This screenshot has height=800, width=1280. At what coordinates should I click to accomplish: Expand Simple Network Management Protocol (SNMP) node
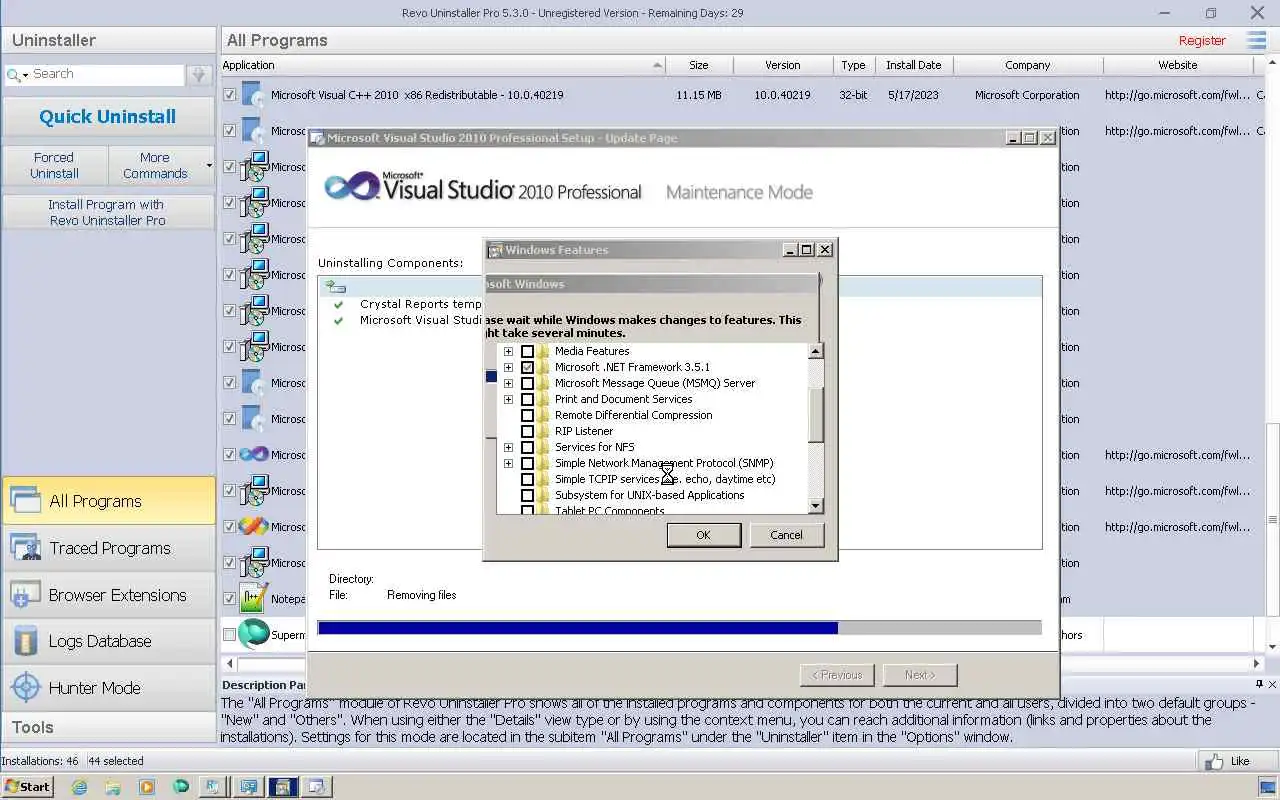tap(508, 463)
